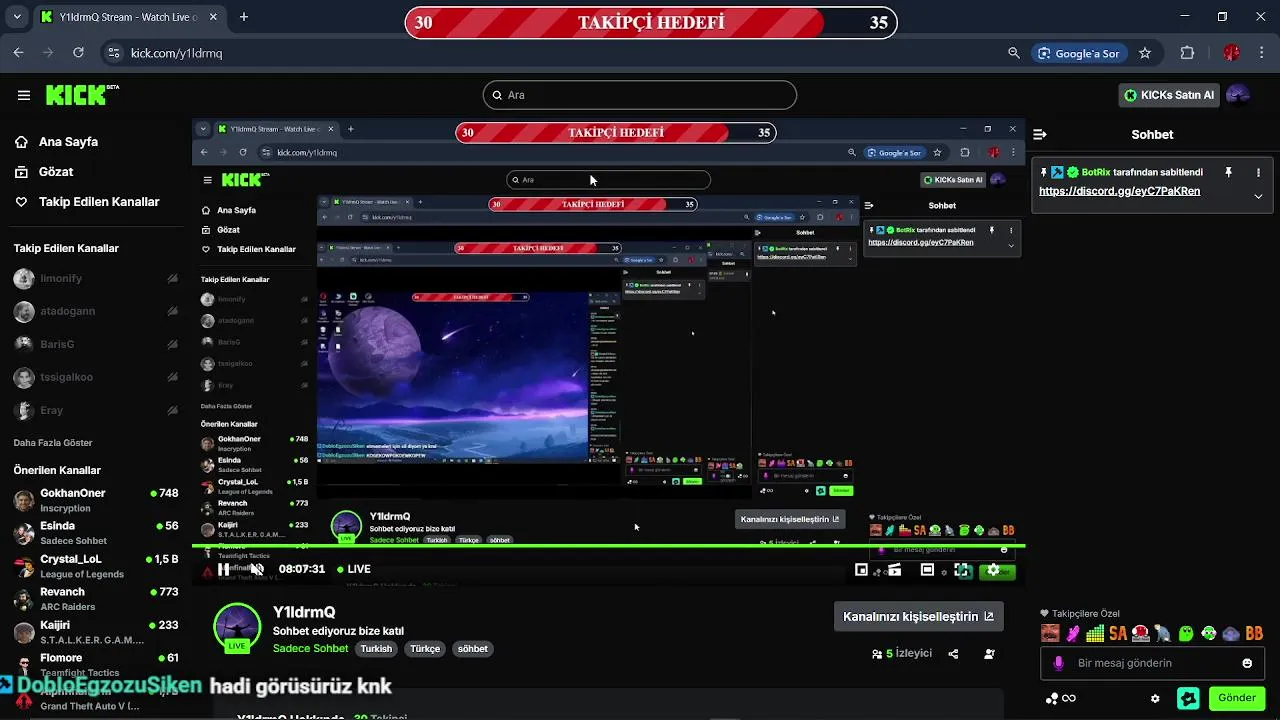
Task: Click the Turkish tag under the channel name
Action: coord(376,649)
